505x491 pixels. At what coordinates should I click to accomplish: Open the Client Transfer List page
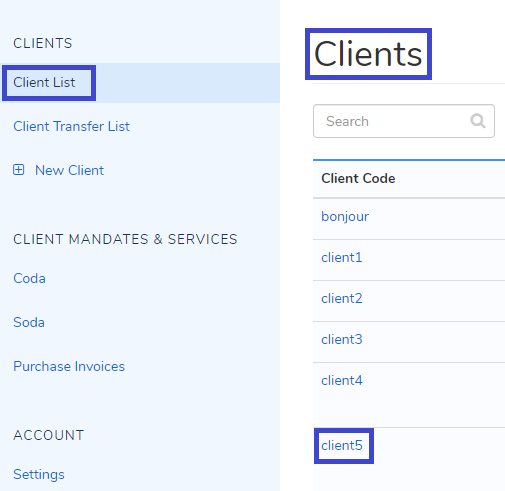[71, 127]
